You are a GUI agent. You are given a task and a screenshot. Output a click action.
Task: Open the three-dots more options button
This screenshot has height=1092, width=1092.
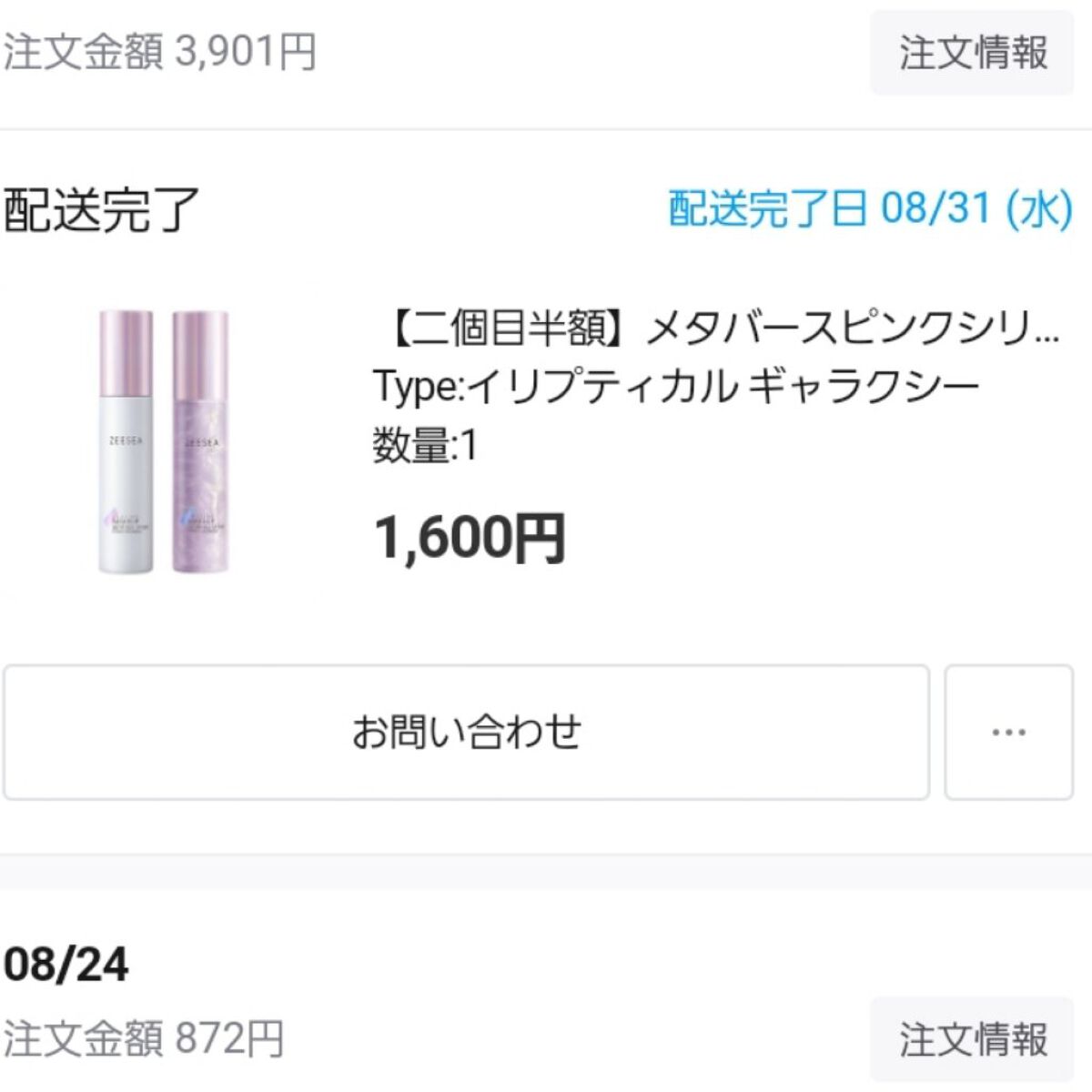click(1008, 733)
